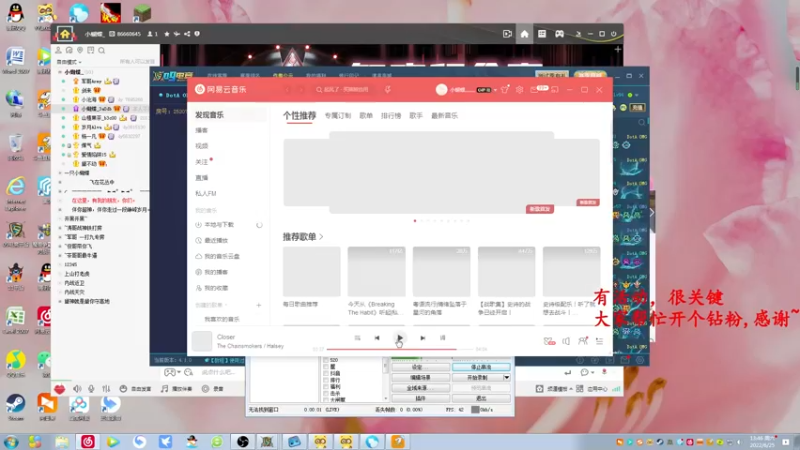Open lyrics icon right of next button

442,338
